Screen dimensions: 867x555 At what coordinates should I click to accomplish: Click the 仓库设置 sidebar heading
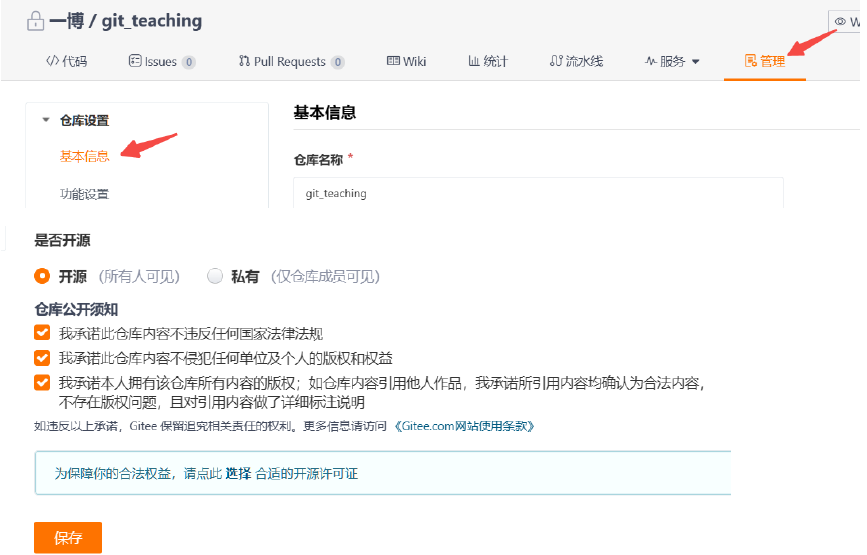pyautogui.click(x=85, y=120)
